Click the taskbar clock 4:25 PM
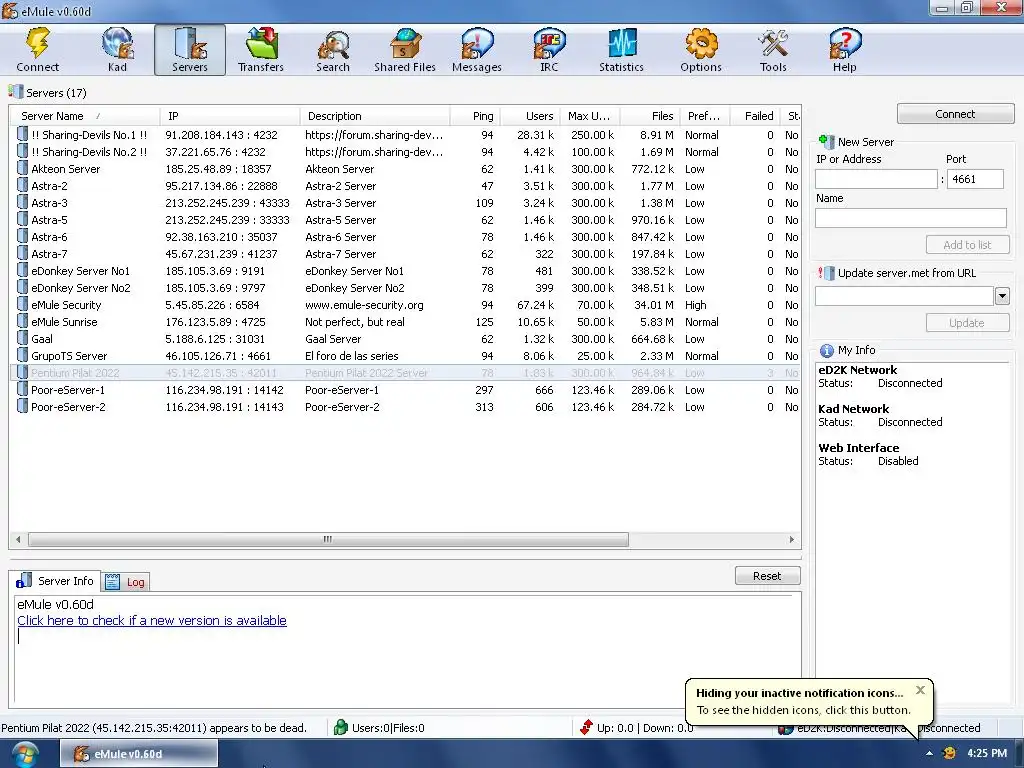Screen dimensions: 1024x768 click(x=986, y=754)
